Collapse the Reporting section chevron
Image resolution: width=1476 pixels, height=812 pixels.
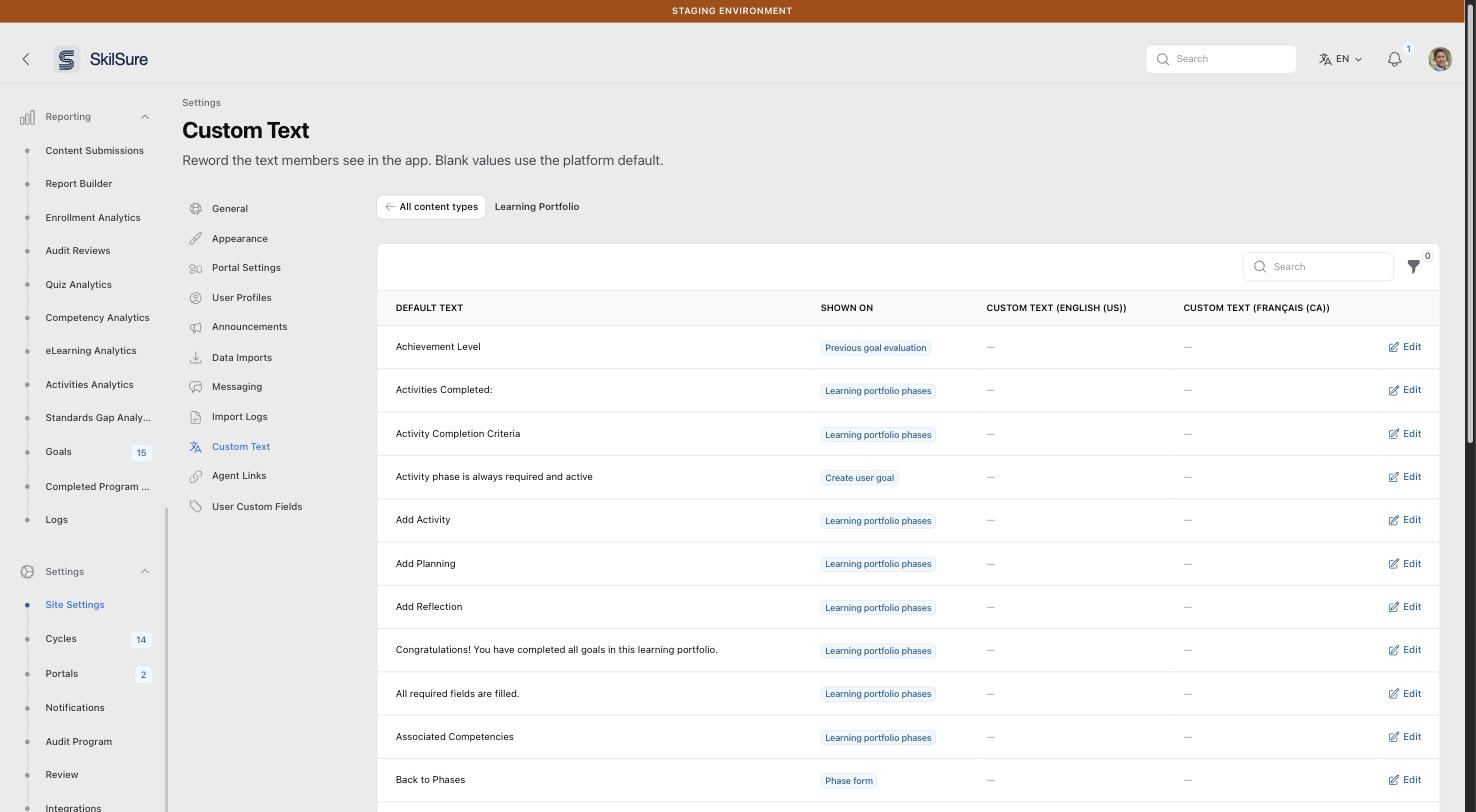(x=145, y=117)
